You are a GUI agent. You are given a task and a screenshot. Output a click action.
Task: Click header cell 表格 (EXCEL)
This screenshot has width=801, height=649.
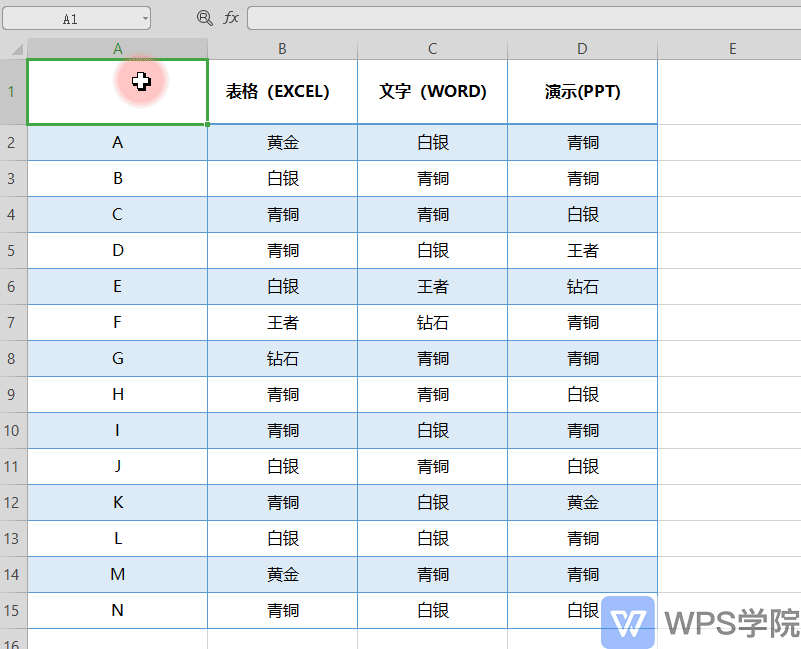click(x=282, y=92)
